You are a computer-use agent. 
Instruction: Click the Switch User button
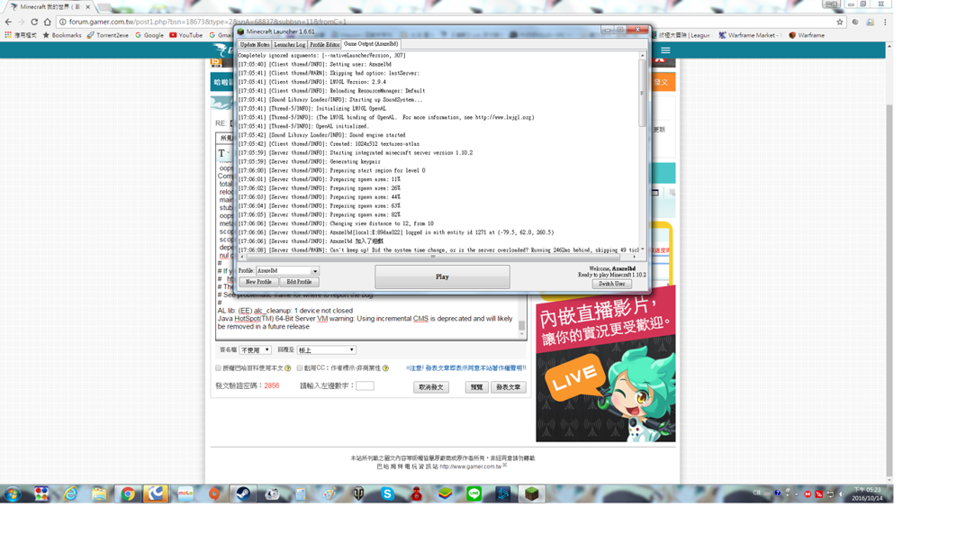(612, 284)
